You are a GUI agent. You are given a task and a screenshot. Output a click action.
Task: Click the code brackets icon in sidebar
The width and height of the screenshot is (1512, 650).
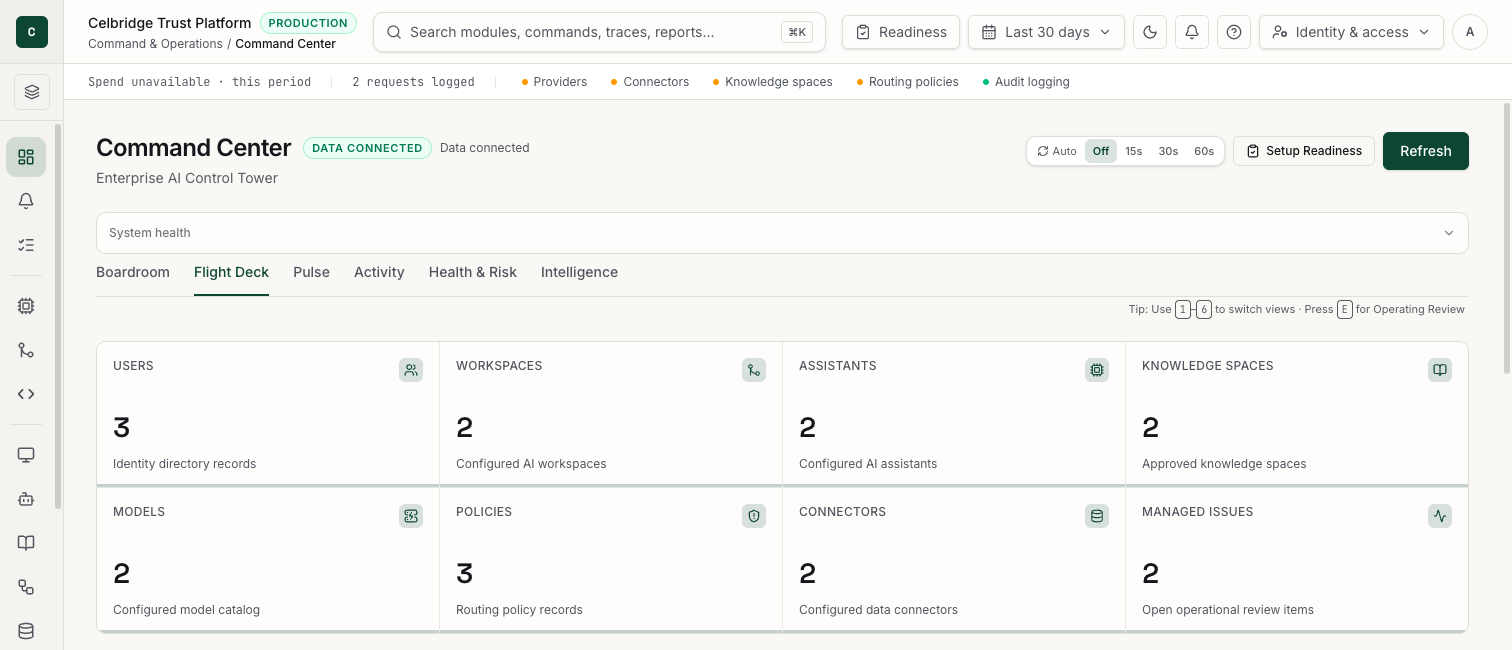point(26,394)
